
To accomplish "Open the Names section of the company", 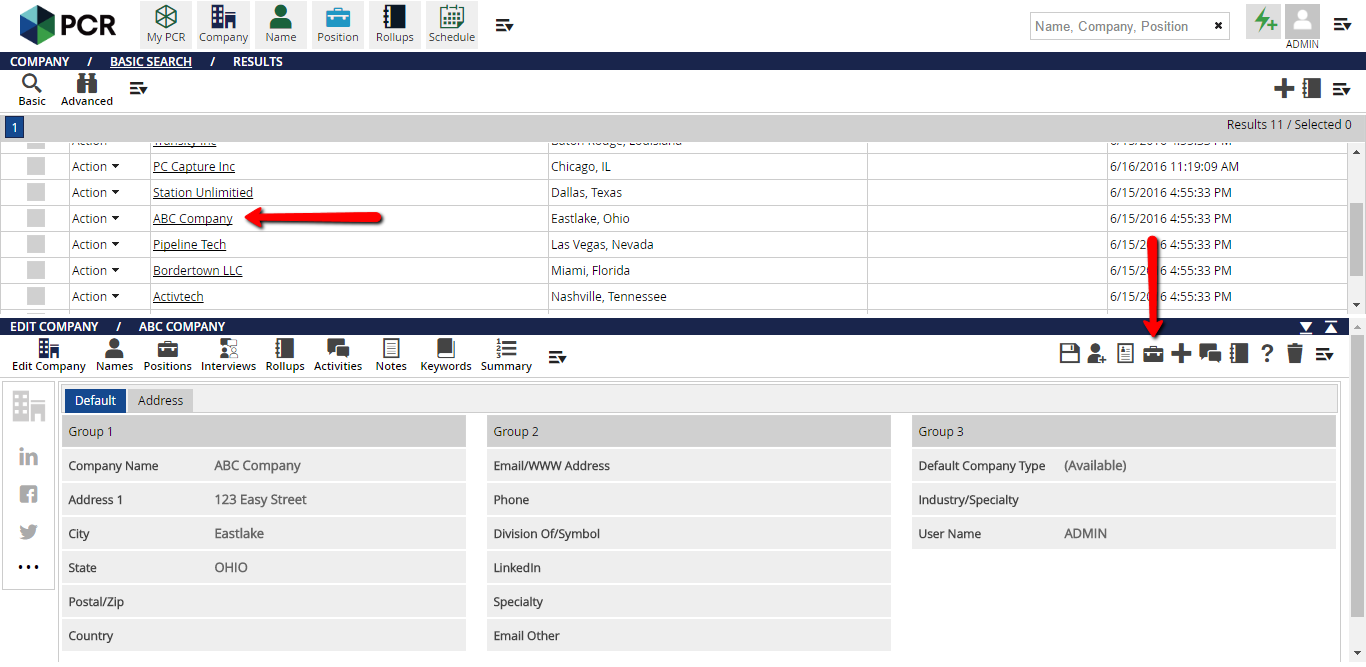I will point(115,354).
